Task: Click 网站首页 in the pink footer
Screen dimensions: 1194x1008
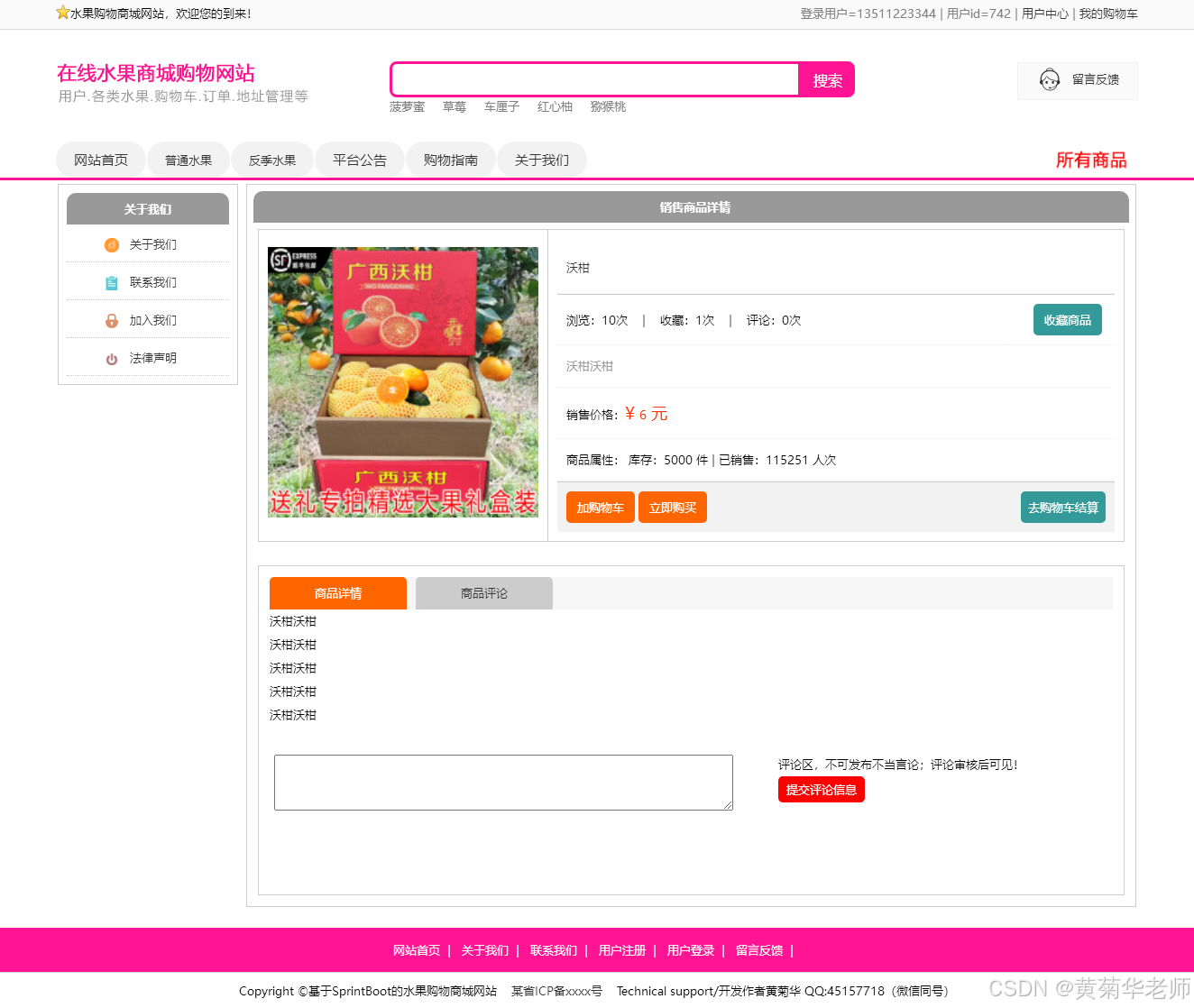Action: (x=417, y=950)
